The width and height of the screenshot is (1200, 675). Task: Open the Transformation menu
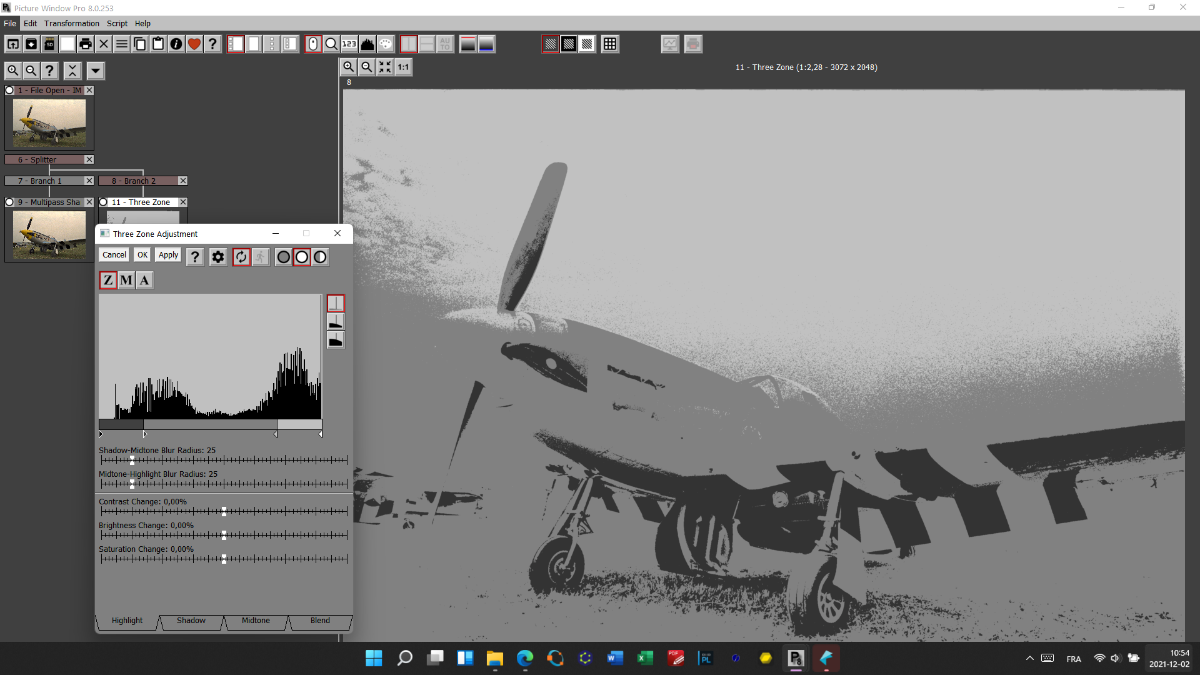(72, 23)
